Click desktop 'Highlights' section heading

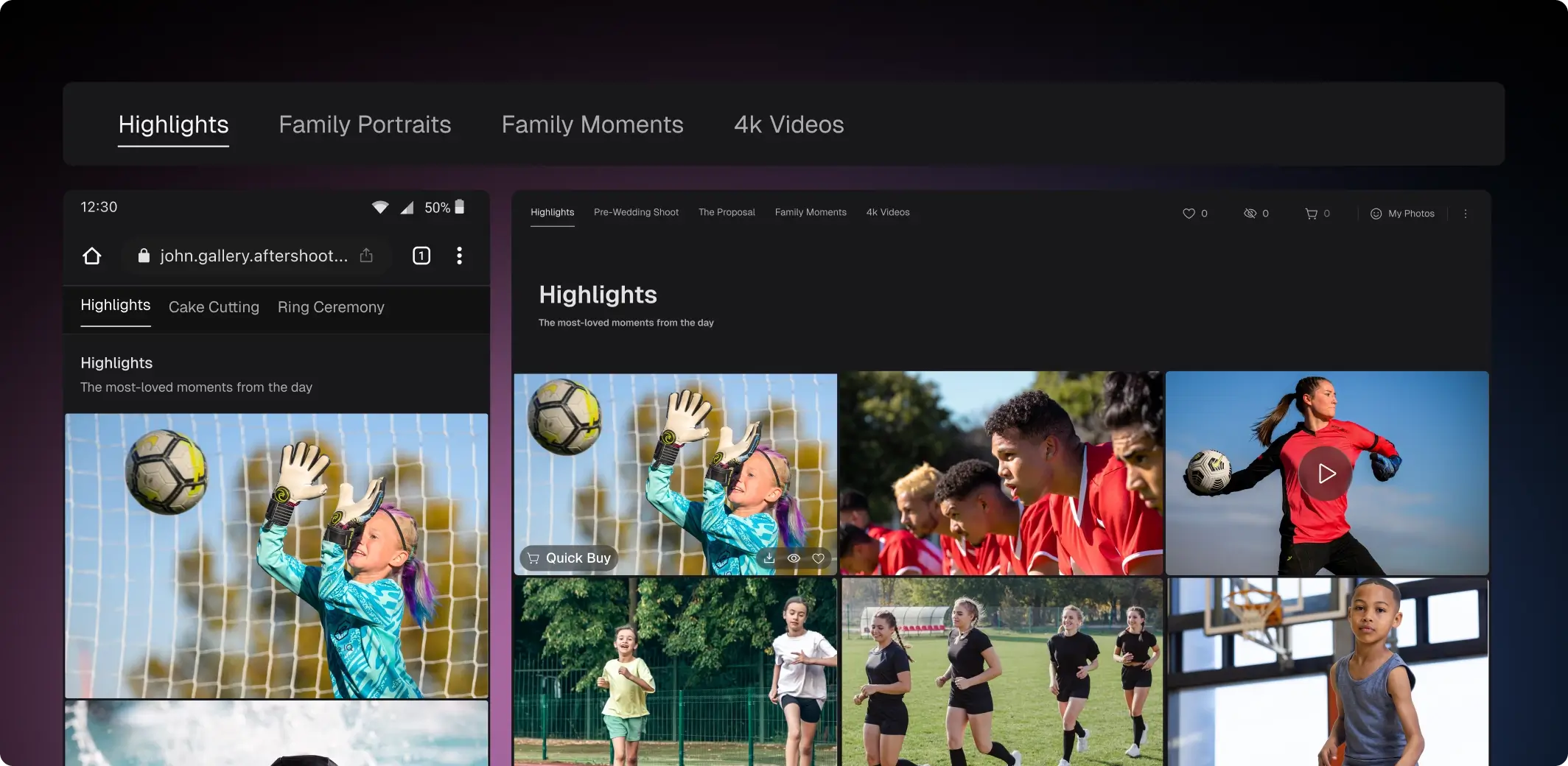coord(598,295)
